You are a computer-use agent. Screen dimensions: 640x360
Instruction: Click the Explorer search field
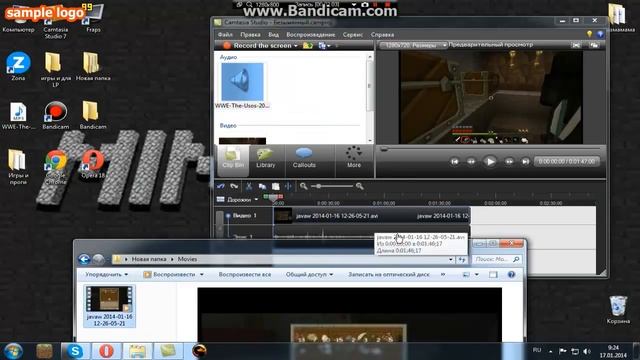point(497,259)
